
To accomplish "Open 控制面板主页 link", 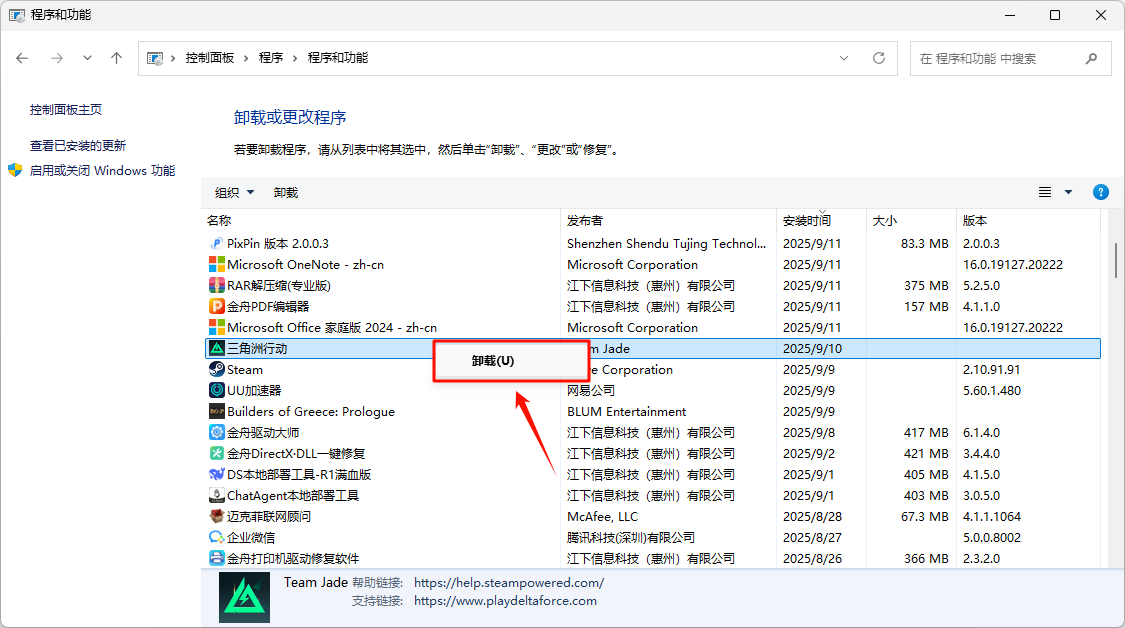I will coord(66,109).
